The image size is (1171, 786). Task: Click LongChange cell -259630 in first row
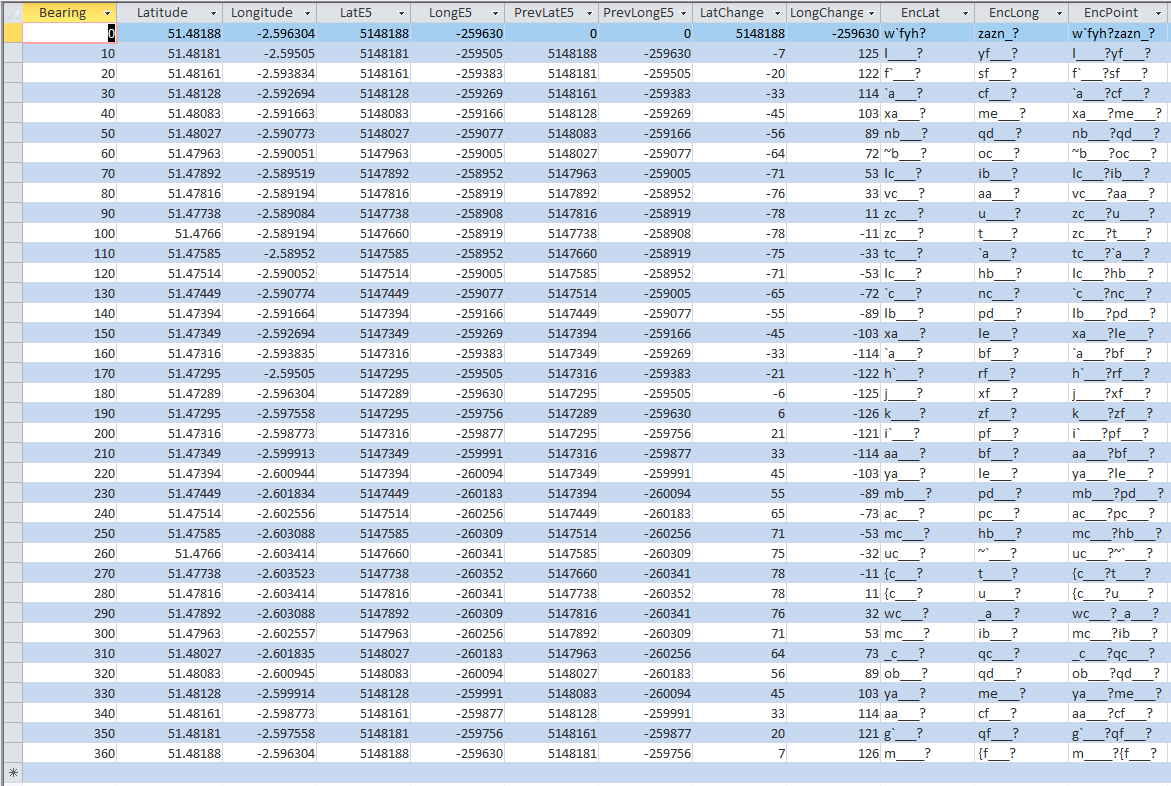pos(834,33)
